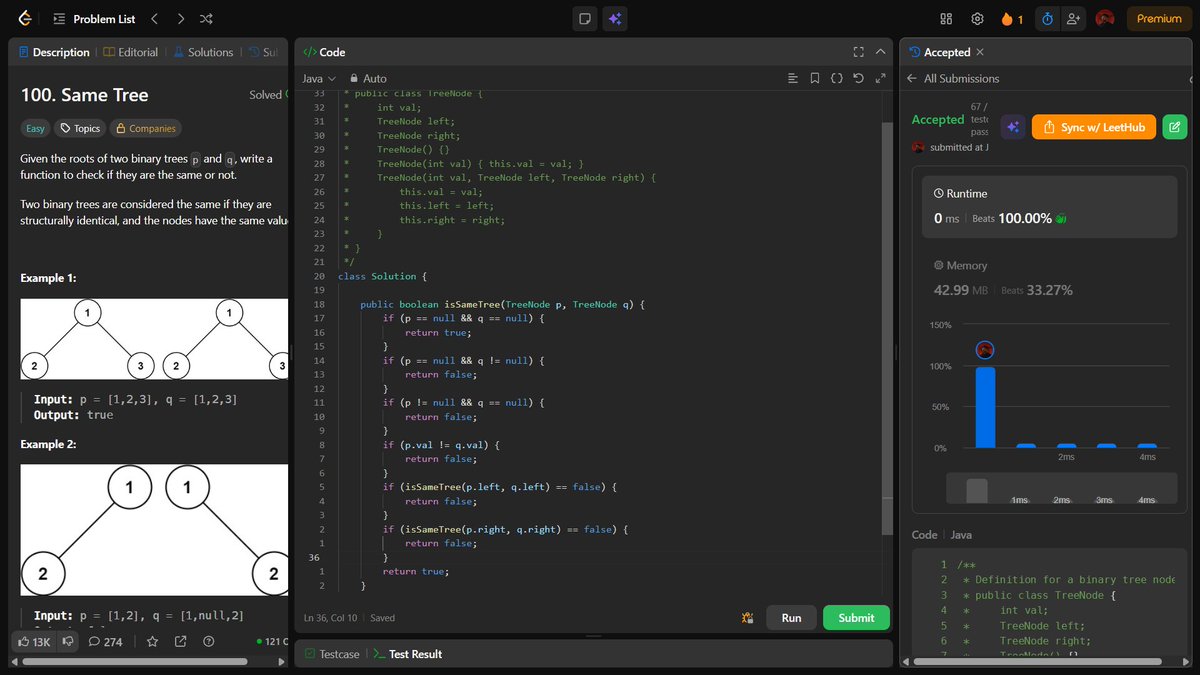Image resolution: width=1200 pixels, height=675 pixels.
Task: Click the streak flame counter
Action: [1012, 18]
